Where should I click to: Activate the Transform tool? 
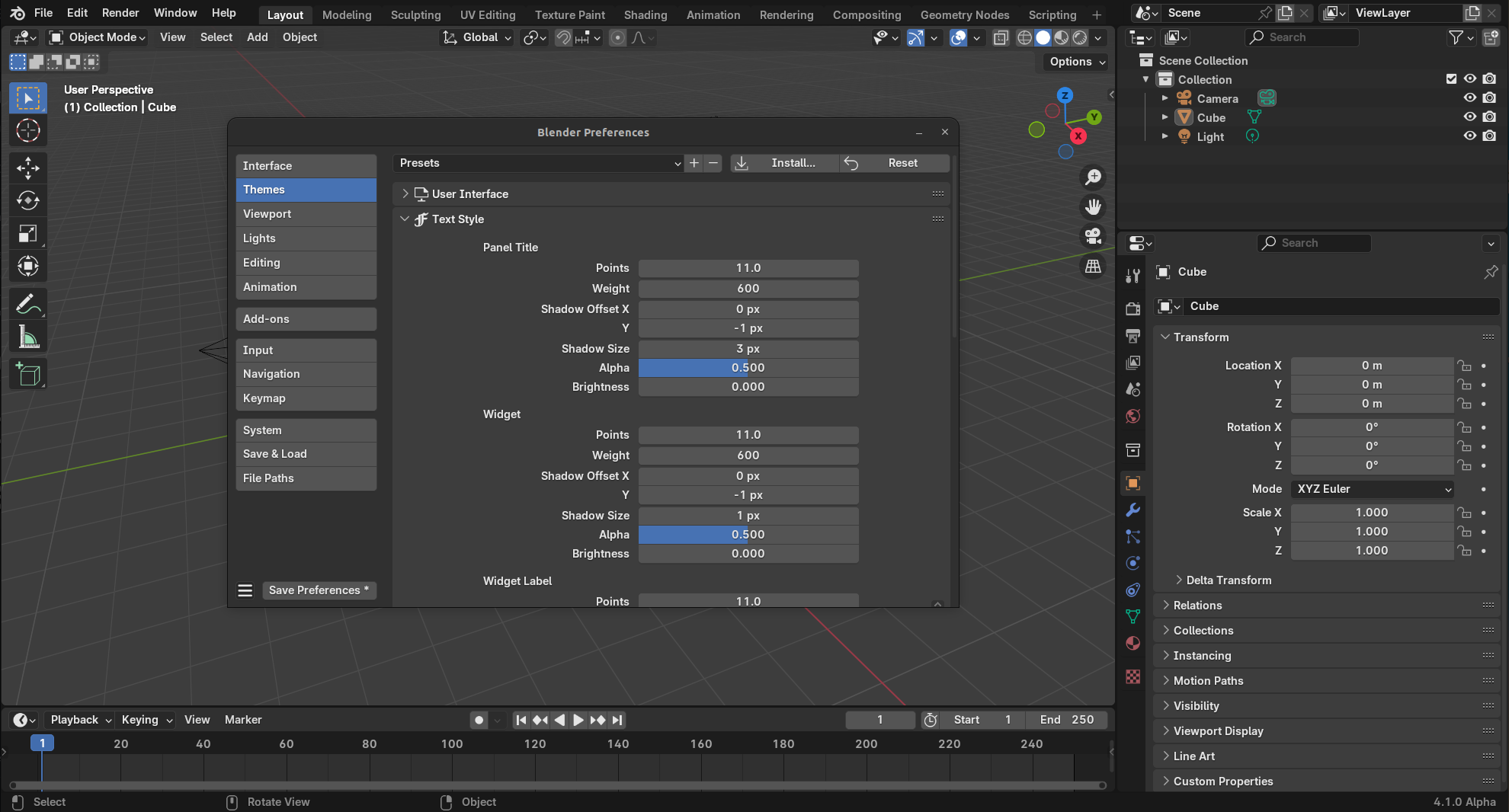(28, 267)
